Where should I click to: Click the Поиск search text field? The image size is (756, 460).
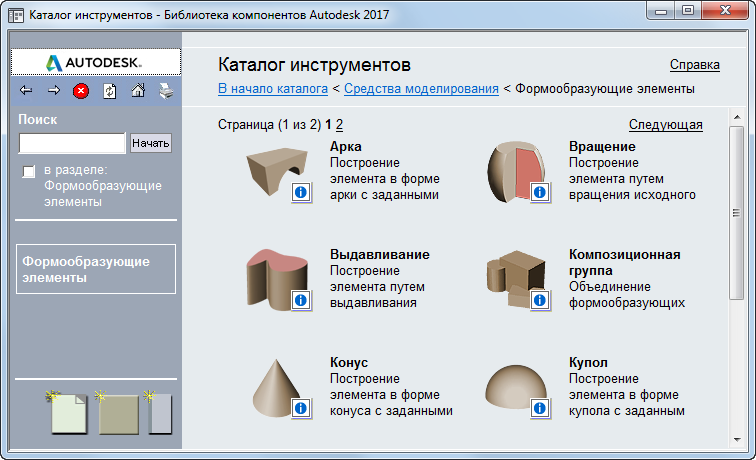[x=72, y=143]
